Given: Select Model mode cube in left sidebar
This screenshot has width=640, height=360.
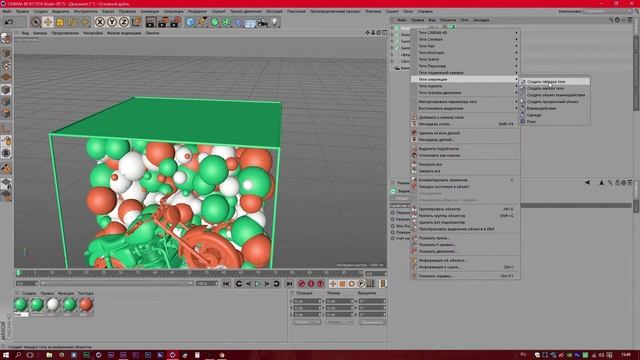Looking at the screenshot, I should pyautogui.click(x=6, y=53).
